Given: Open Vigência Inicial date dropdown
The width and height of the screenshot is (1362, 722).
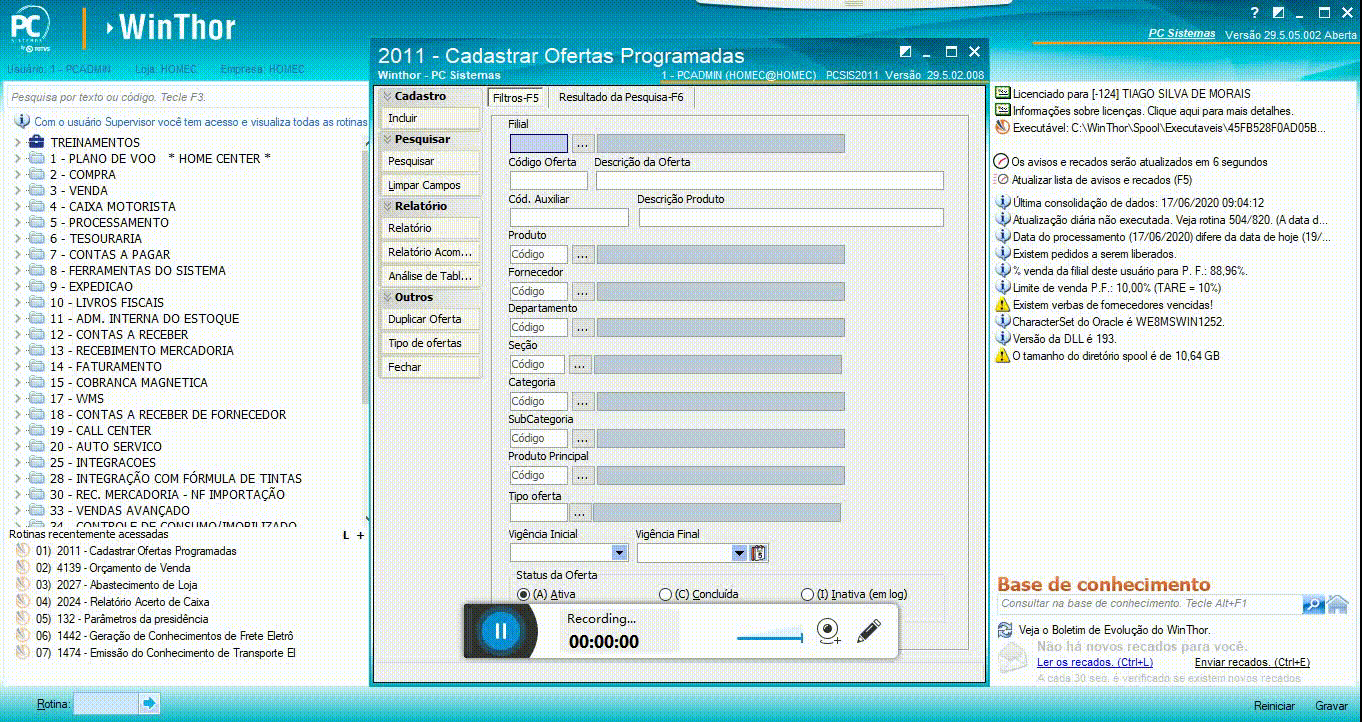Looking at the screenshot, I should [x=619, y=553].
